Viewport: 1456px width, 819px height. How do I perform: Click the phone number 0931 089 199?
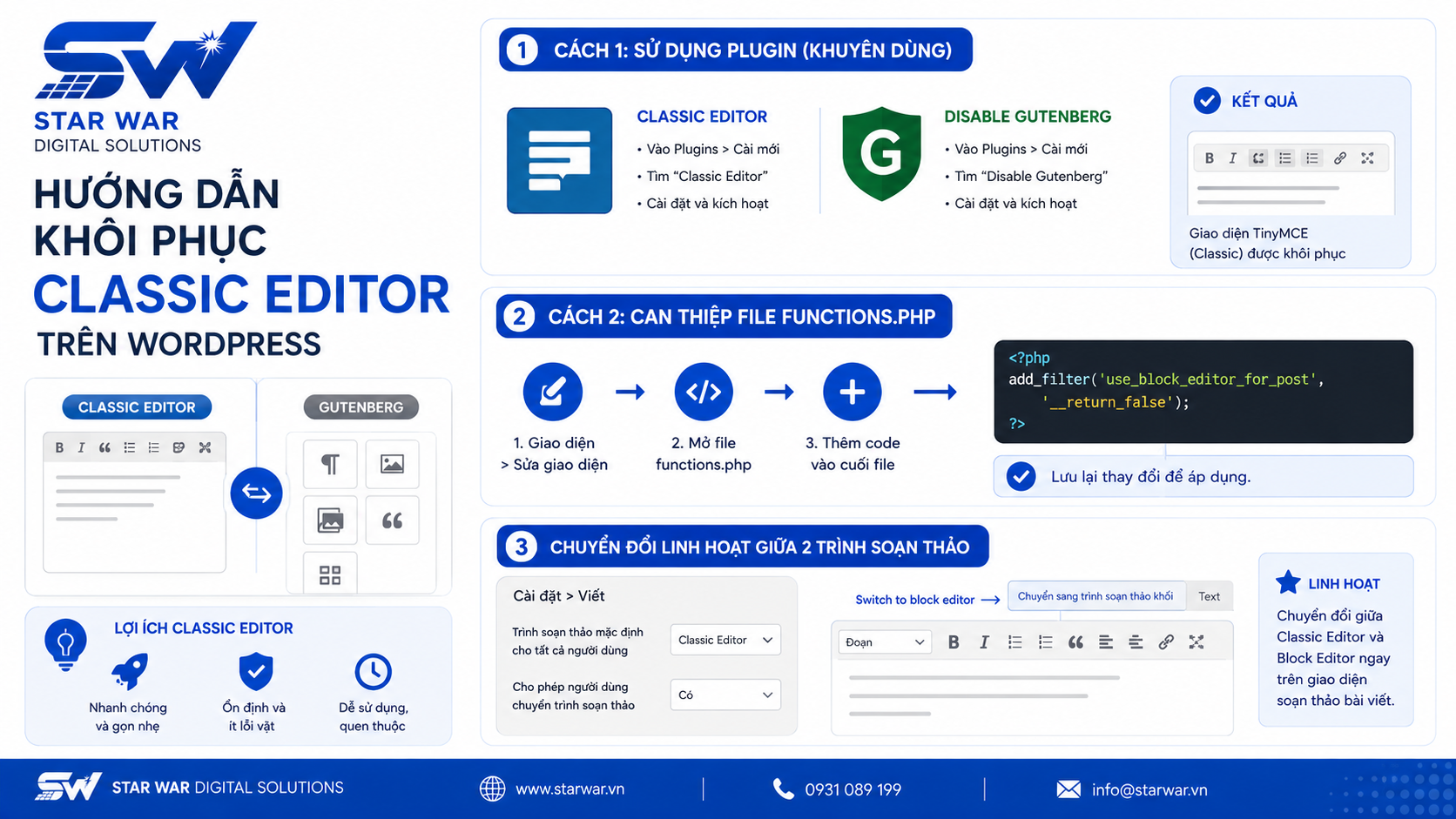point(853,789)
